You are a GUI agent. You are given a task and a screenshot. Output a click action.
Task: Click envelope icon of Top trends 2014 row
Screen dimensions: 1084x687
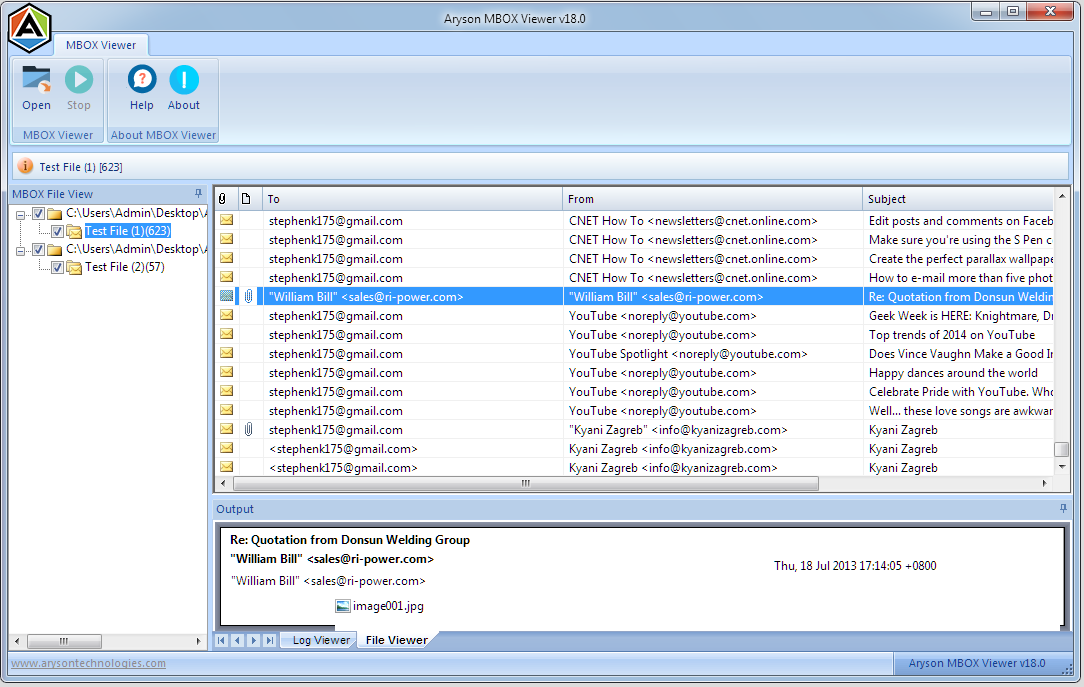pyautogui.click(x=227, y=334)
